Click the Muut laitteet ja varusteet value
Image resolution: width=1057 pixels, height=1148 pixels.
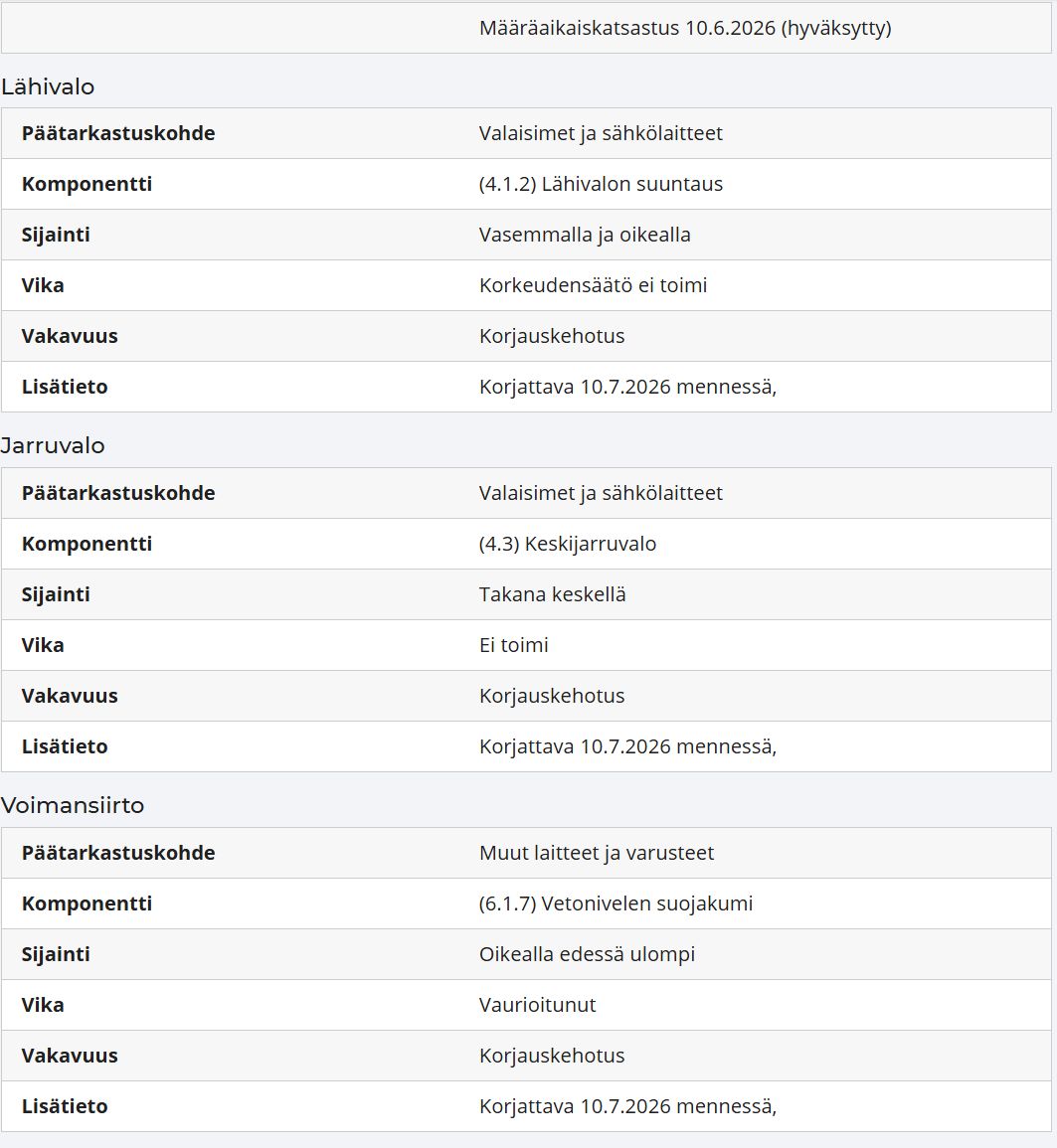(597, 853)
